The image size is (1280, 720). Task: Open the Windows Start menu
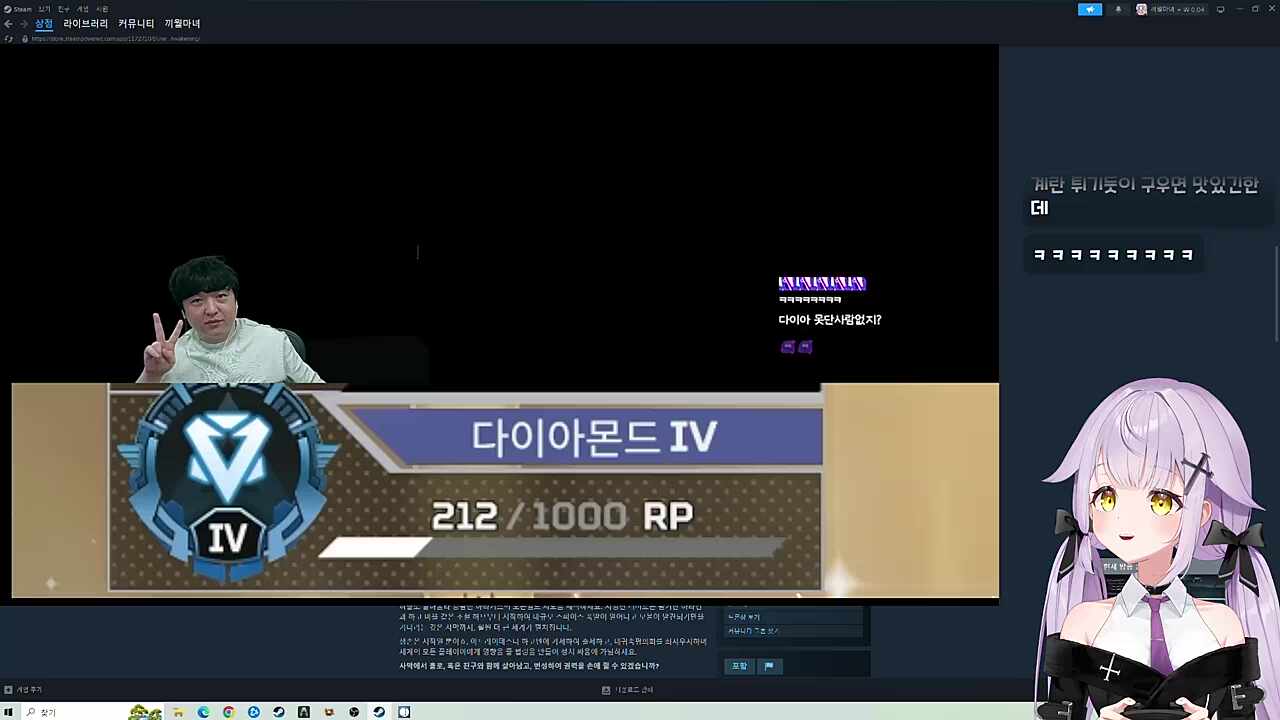click(x=8, y=712)
